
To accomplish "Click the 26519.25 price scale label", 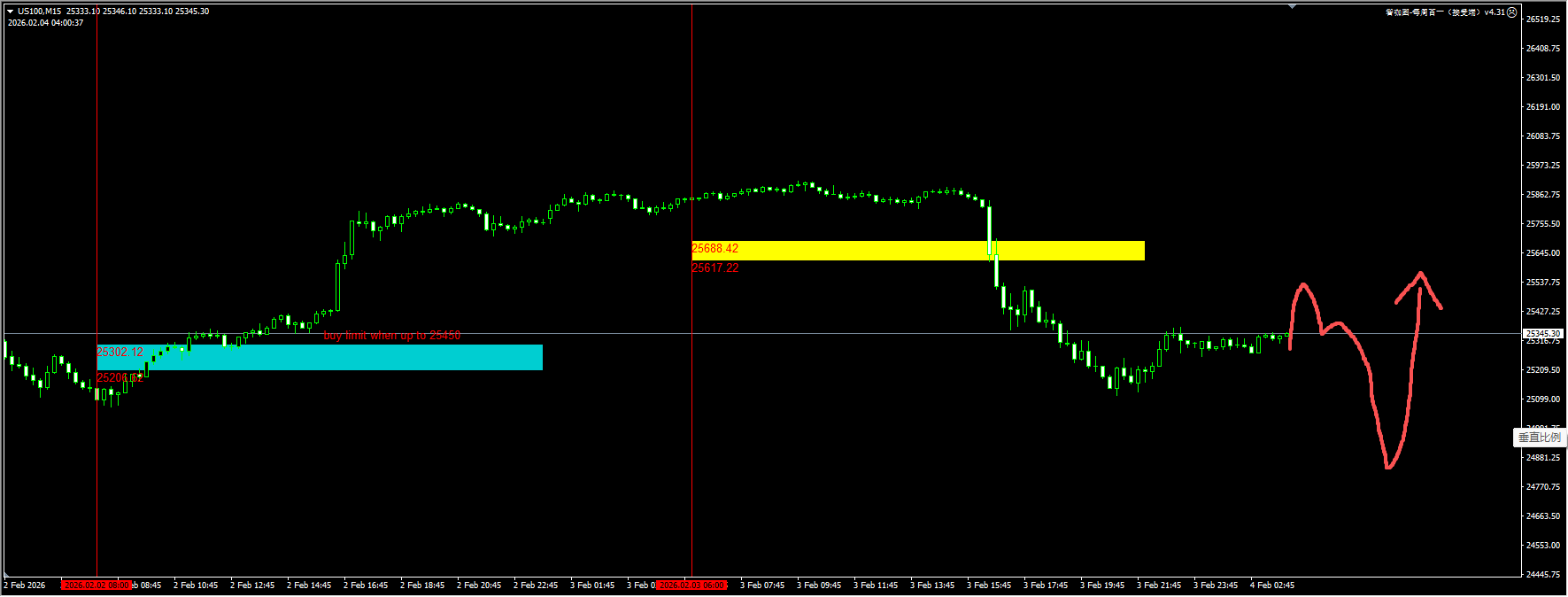I will click(x=1542, y=19).
